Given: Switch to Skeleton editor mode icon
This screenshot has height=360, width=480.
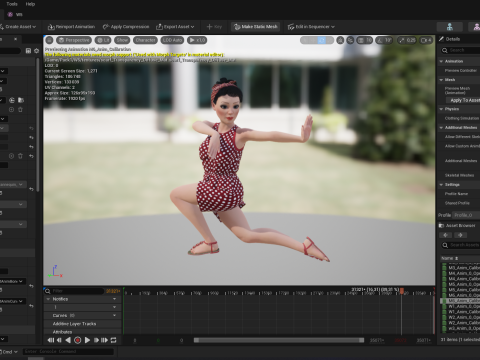Looking at the screenshot, I should 450,27.
